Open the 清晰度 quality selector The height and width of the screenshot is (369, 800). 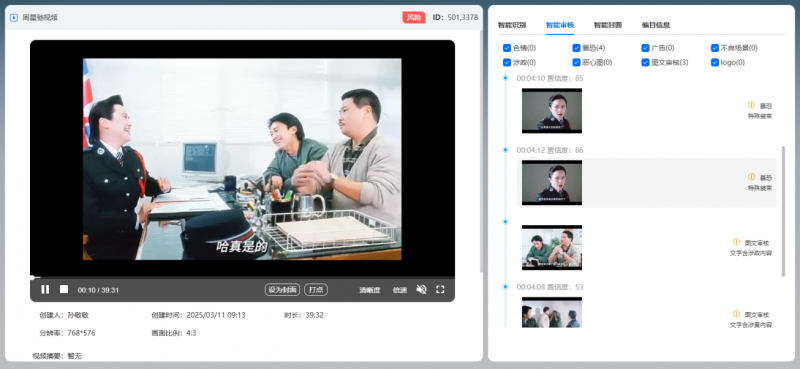[x=370, y=290]
